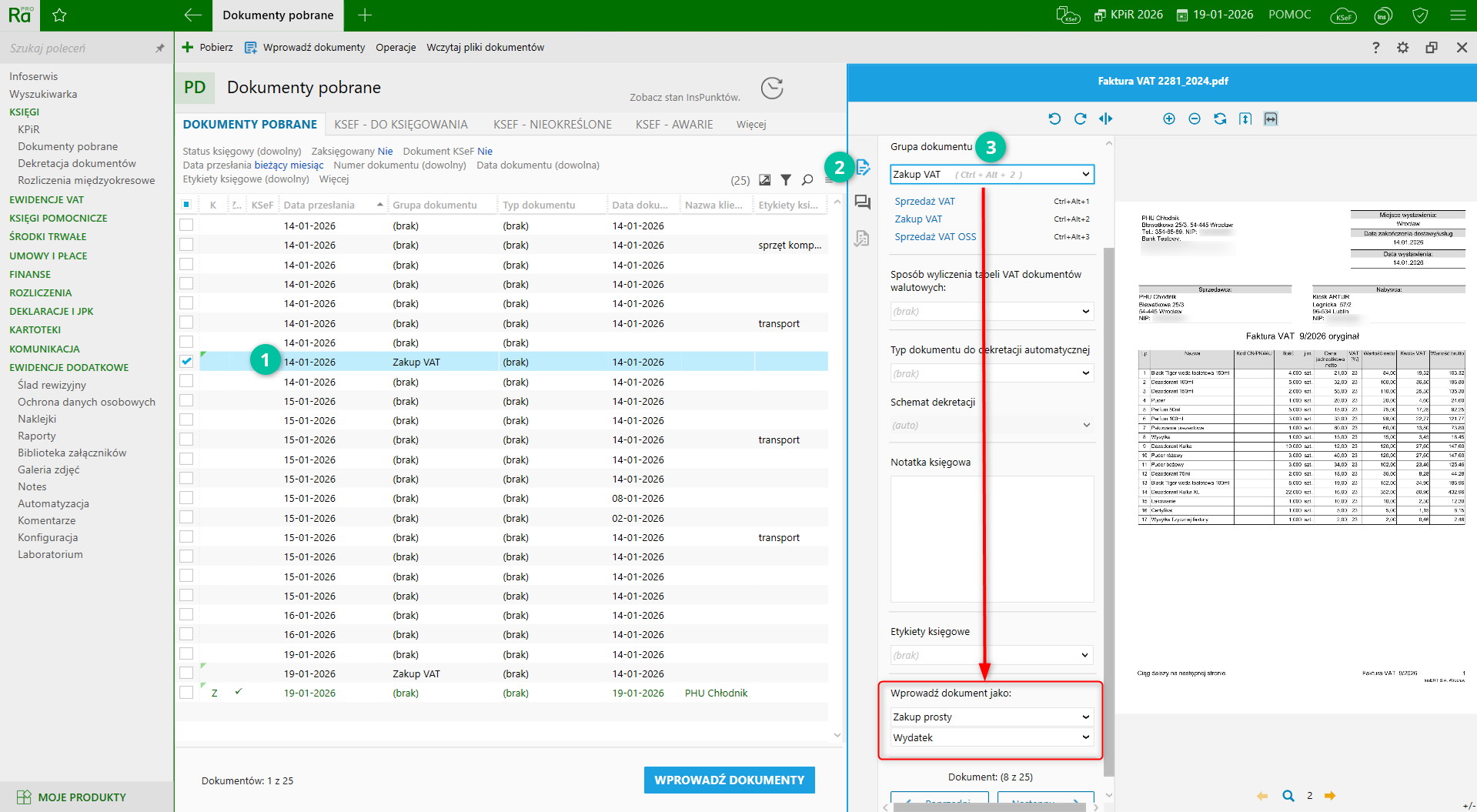1477x812 pixels.
Task: Zoom out of the invoice preview
Action: pos(1194,119)
